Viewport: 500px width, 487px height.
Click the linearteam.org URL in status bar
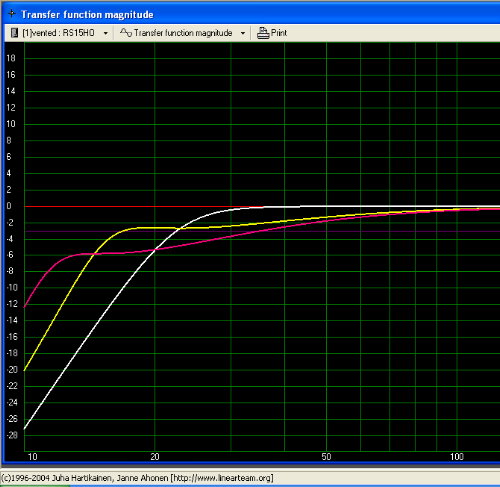tap(223, 478)
